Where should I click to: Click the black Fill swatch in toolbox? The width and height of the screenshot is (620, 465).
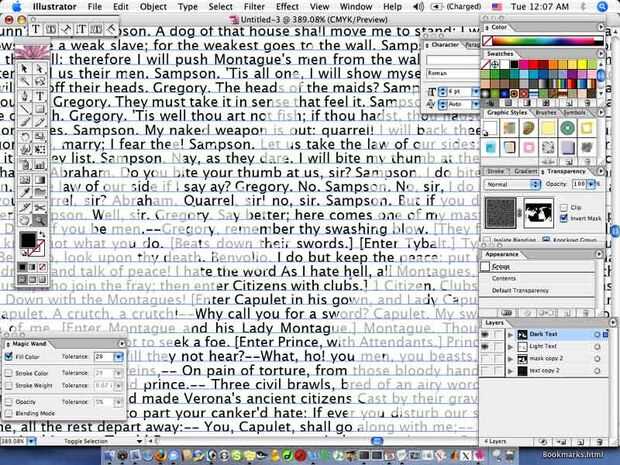(28, 240)
